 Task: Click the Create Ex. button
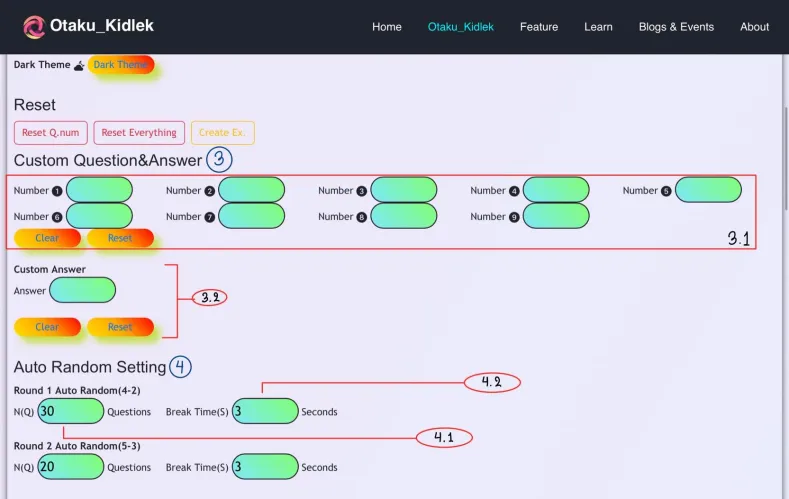coord(222,133)
